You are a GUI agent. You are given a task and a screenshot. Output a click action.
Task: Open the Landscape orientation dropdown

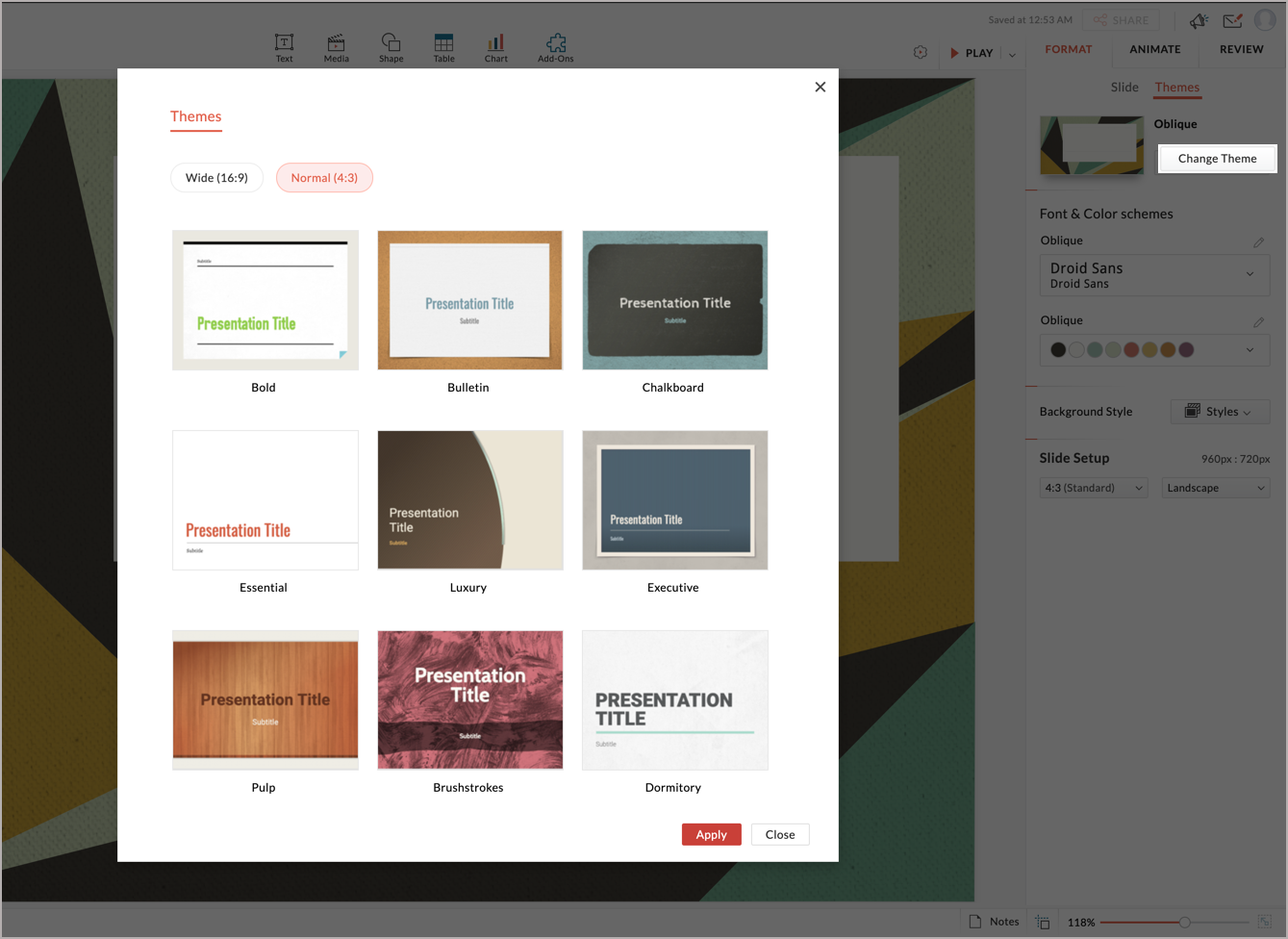click(x=1216, y=488)
